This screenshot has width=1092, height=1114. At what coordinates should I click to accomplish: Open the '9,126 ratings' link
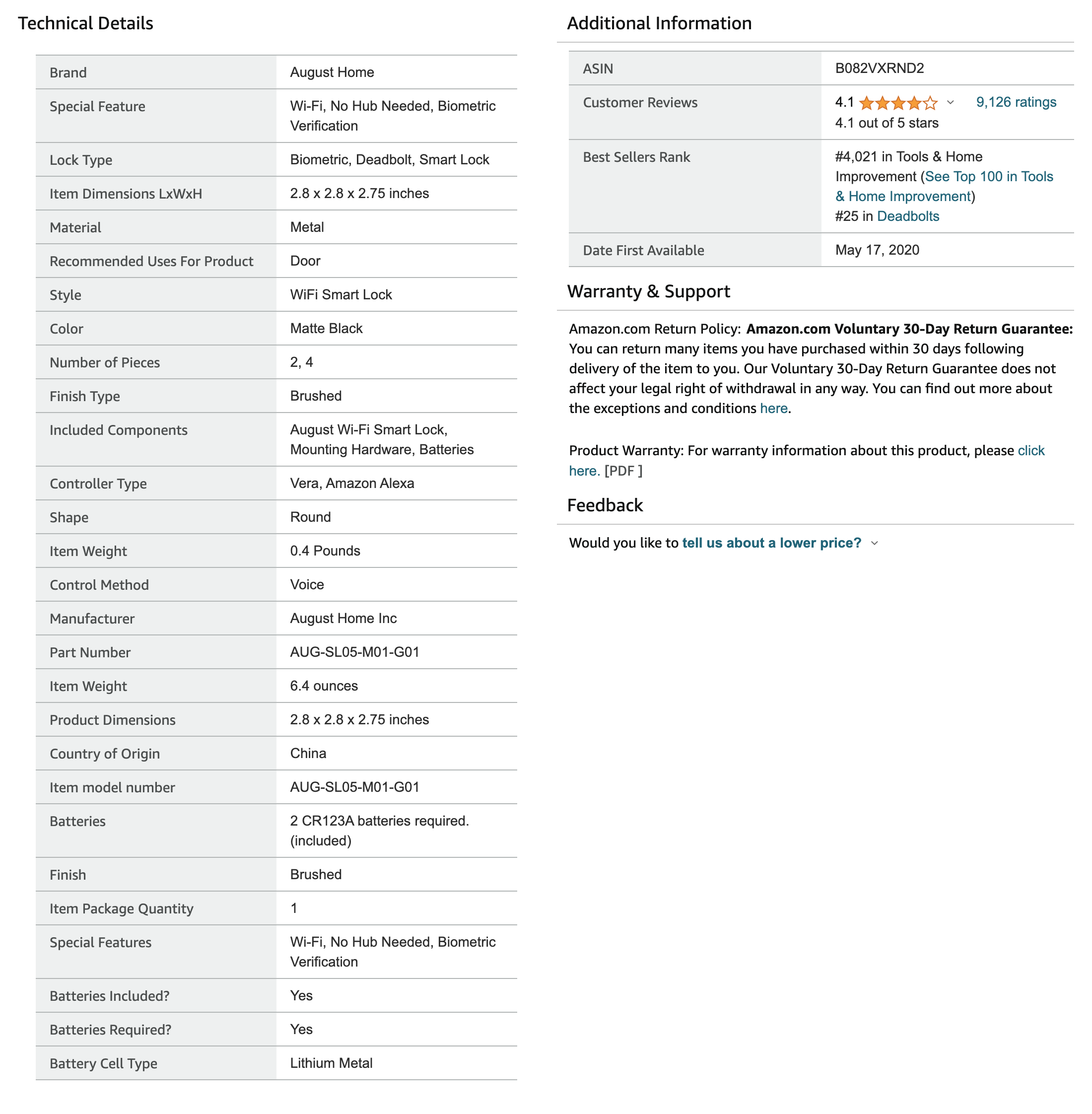pyautogui.click(x=1016, y=102)
